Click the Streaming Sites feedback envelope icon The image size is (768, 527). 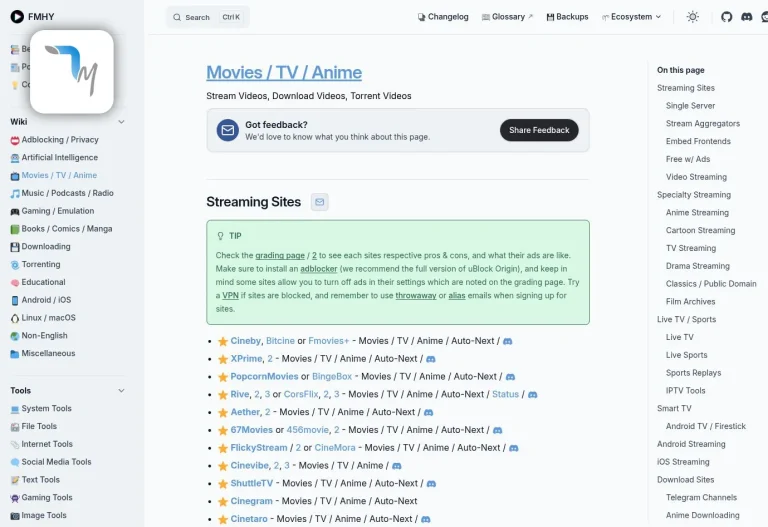(x=320, y=202)
